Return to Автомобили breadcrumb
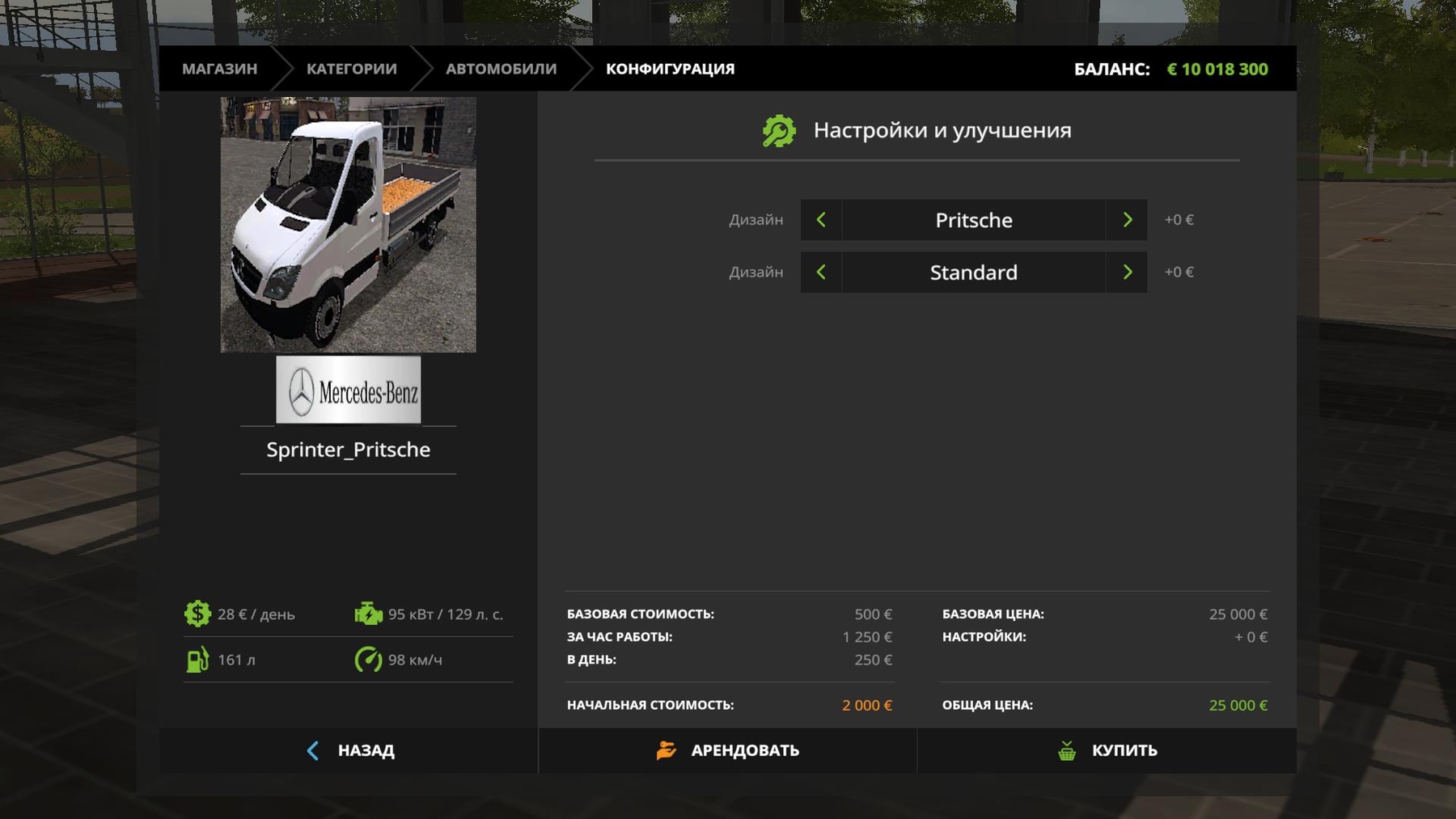Image resolution: width=1456 pixels, height=819 pixels. tap(501, 69)
